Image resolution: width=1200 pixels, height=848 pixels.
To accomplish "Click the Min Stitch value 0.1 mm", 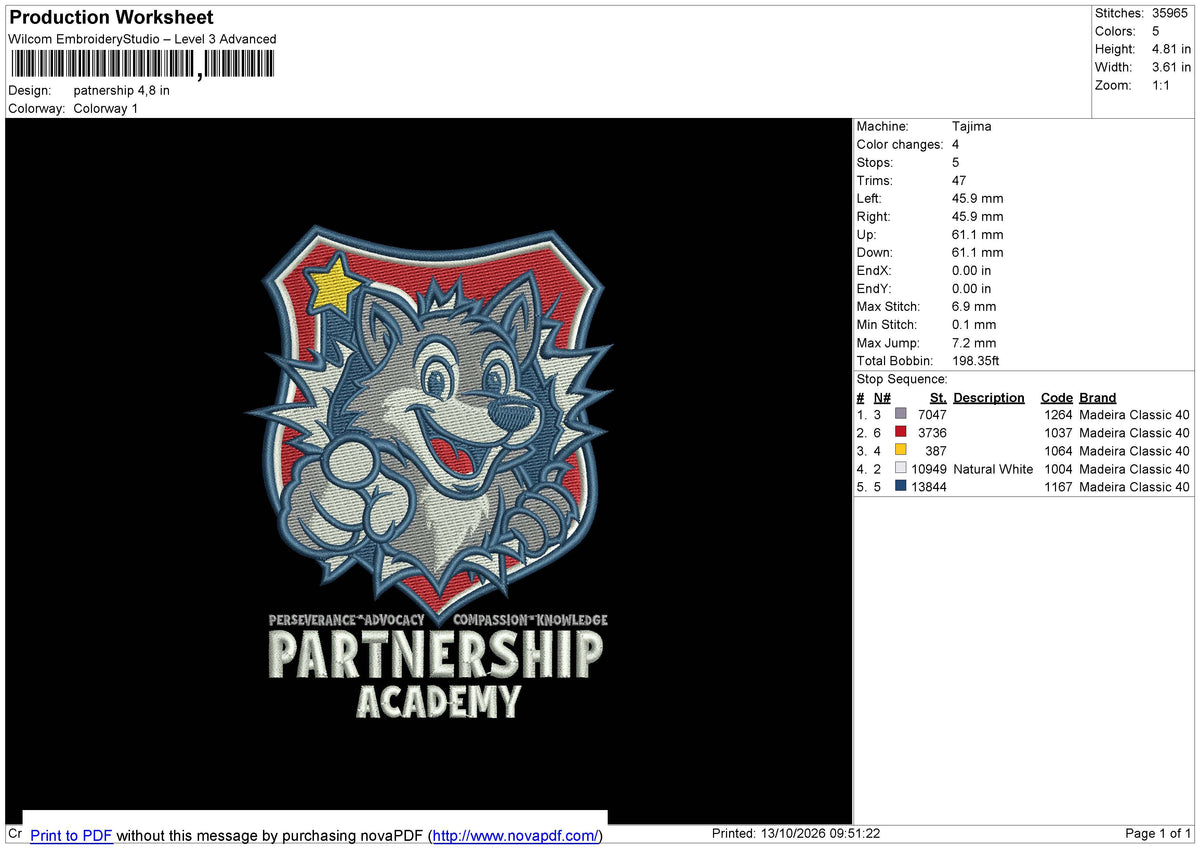I will click(x=974, y=324).
